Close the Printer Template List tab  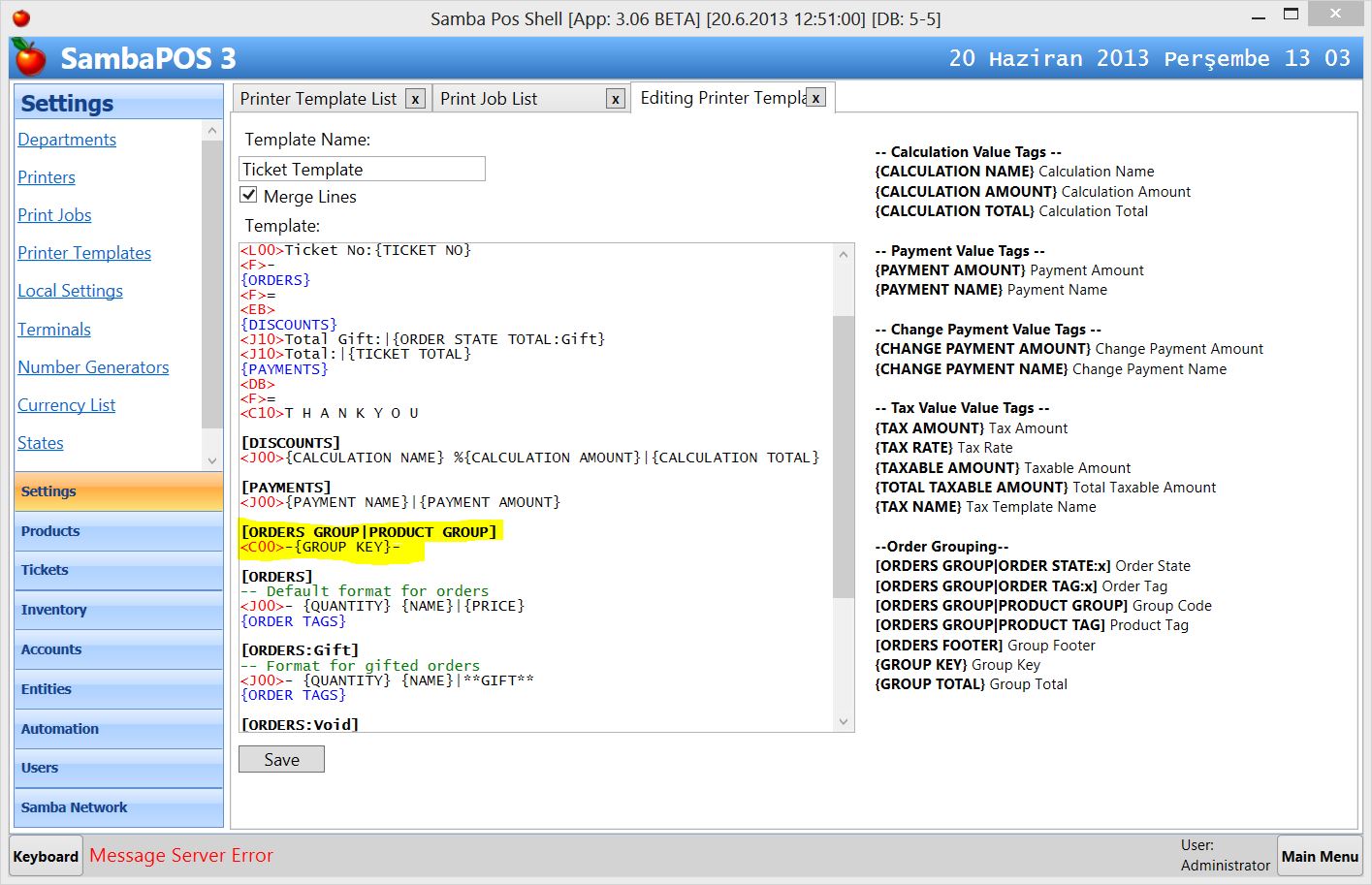pos(415,99)
